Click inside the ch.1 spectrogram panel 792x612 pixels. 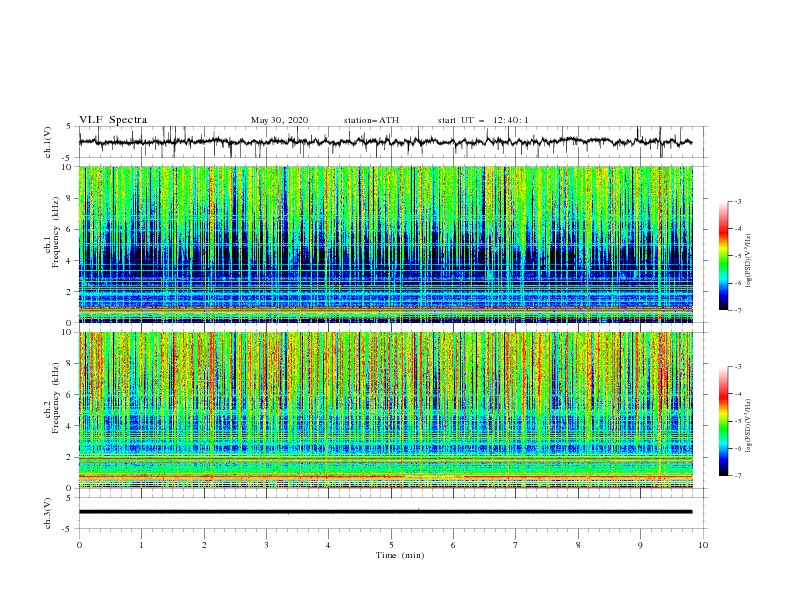[x=386, y=244]
